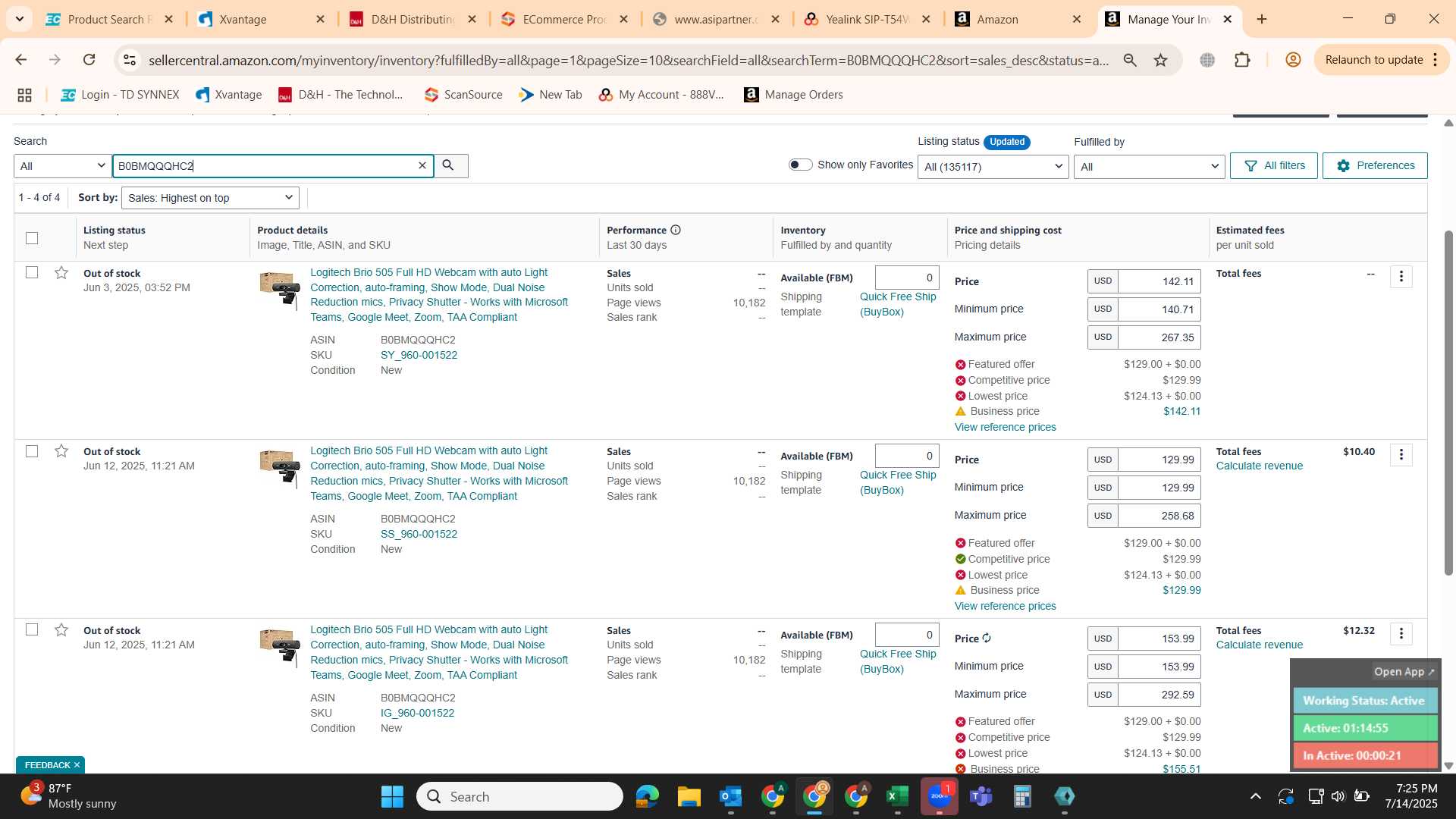Open the browser zoom magnifier icon in address bar
The height and width of the screenshot is (819, 1456).
pyautogui.click(x=1130, y=60)
